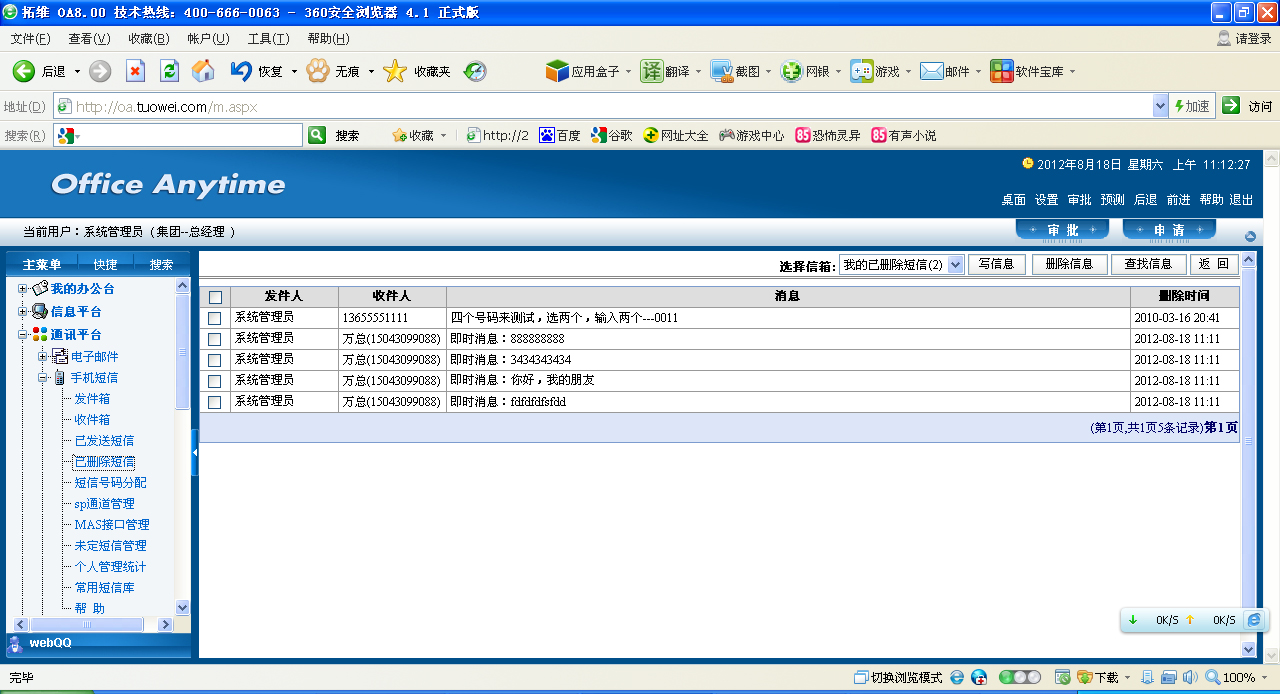
Task: Tick the select-all checkbox in table header
Action: click(x=215, y=297)
